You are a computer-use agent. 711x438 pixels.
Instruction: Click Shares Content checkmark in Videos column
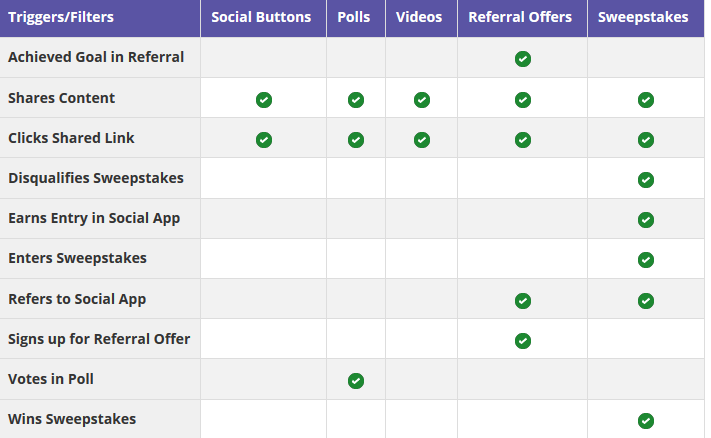[x=421, y=99]
